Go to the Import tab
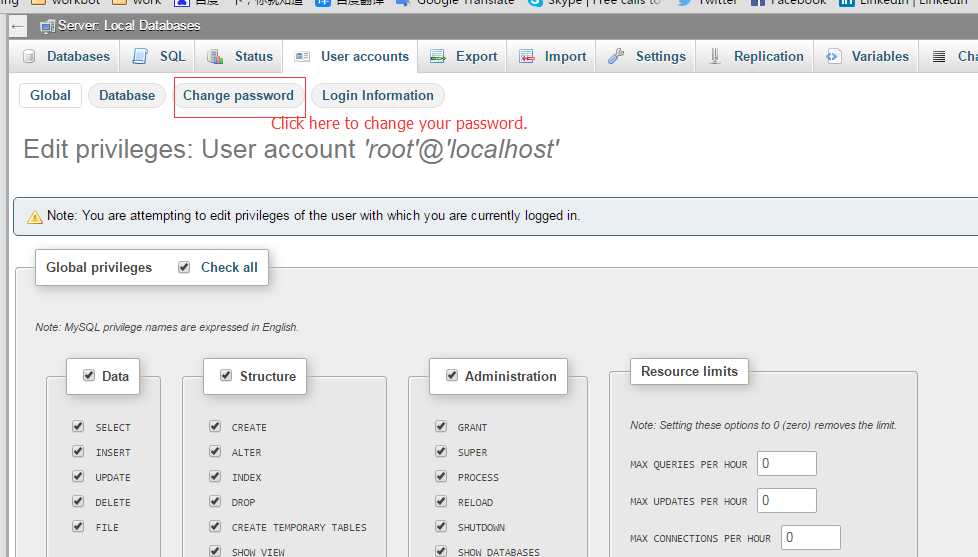The image size is (978, 557). click(x=553, y=57)
